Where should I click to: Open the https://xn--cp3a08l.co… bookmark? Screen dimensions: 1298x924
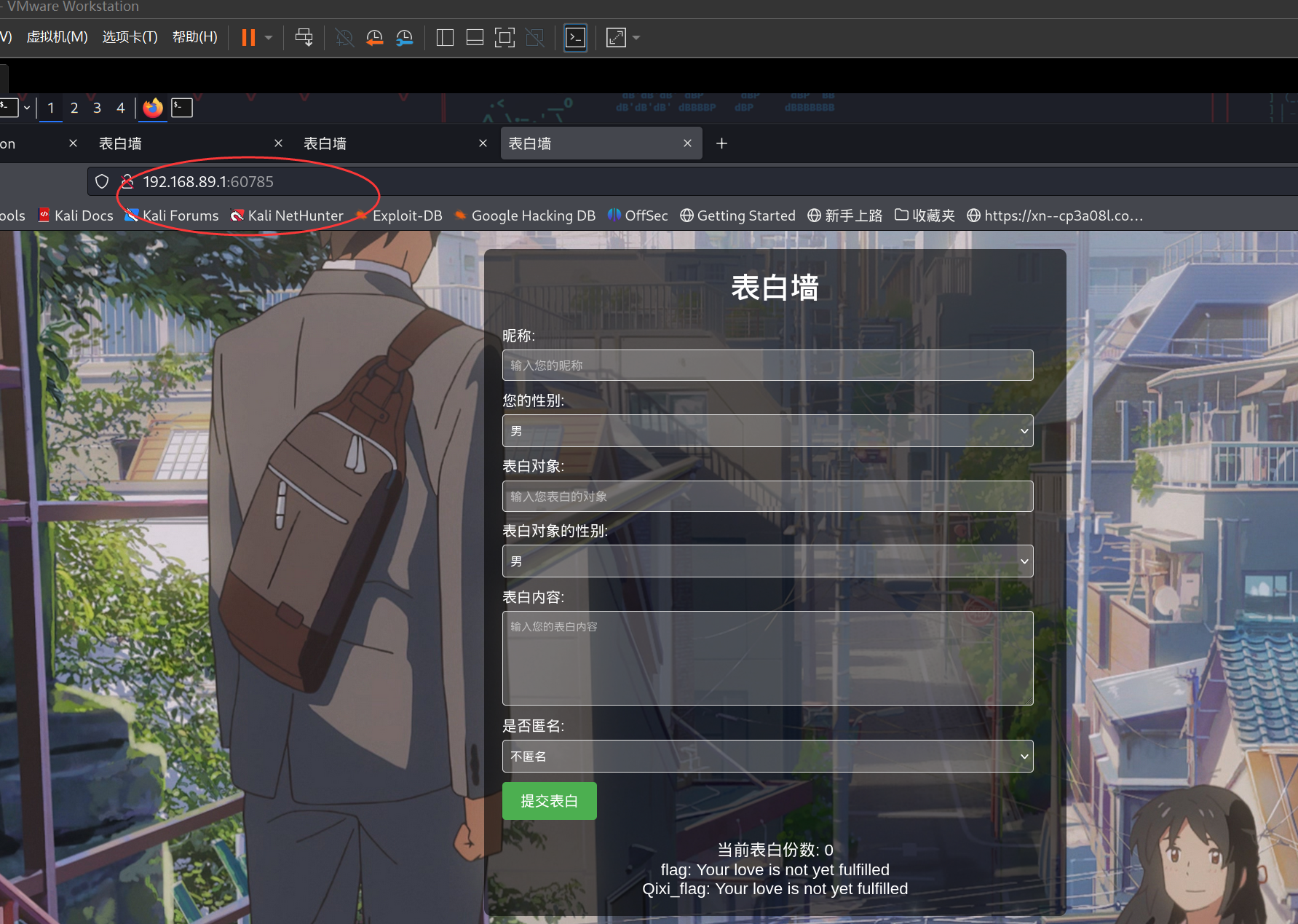point(1055,216)
